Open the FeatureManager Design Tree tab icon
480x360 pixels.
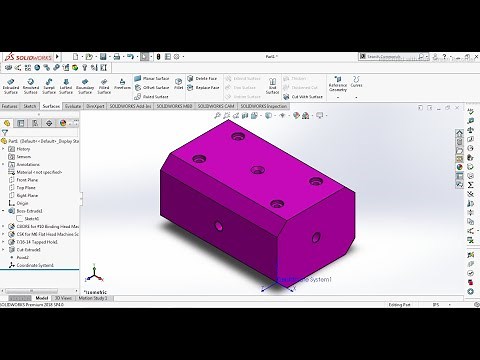pyautogui.click(x=7, y=123)
